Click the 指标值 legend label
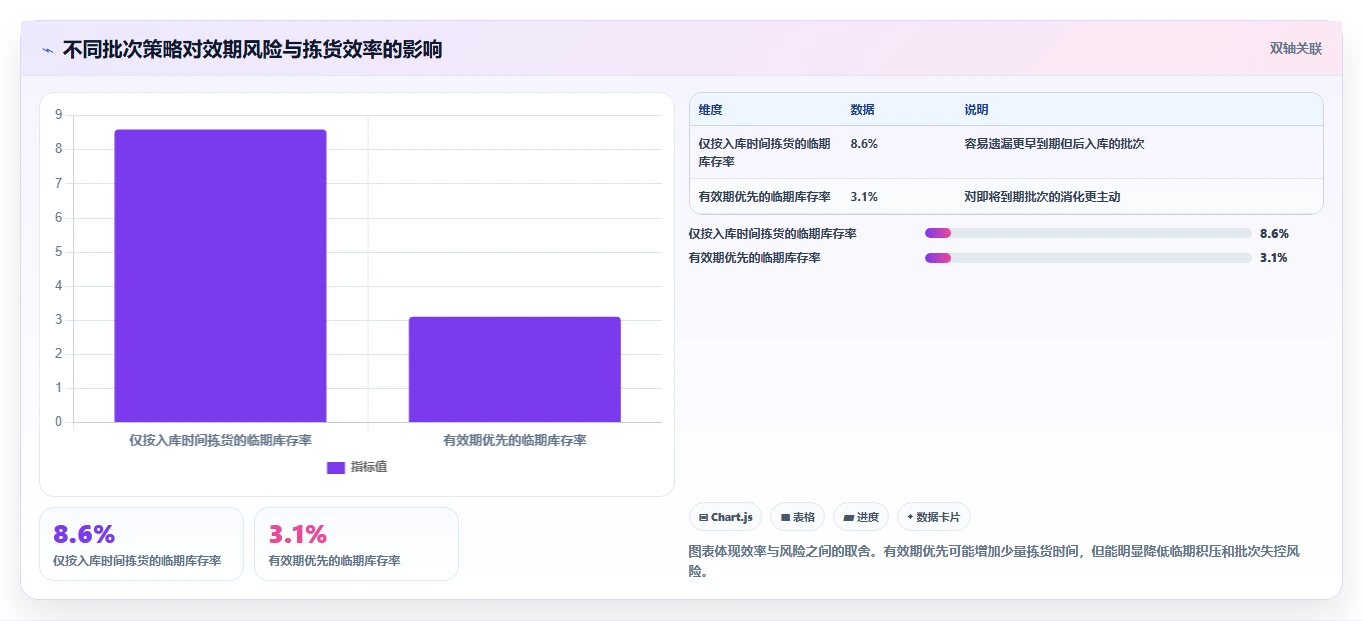This screenshot has width=1363, height=621. point(369,467)
